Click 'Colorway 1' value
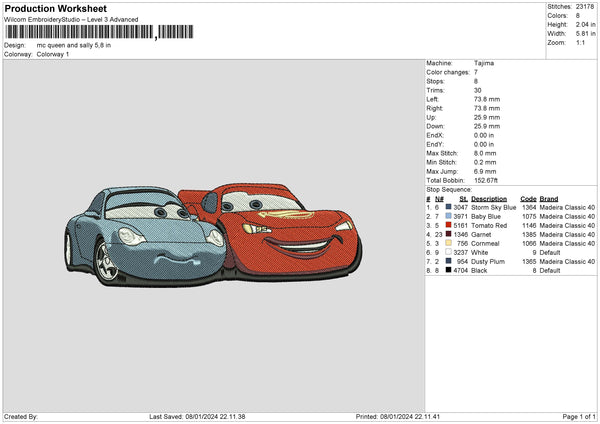The image size is (600, 424). pos(53,54)
